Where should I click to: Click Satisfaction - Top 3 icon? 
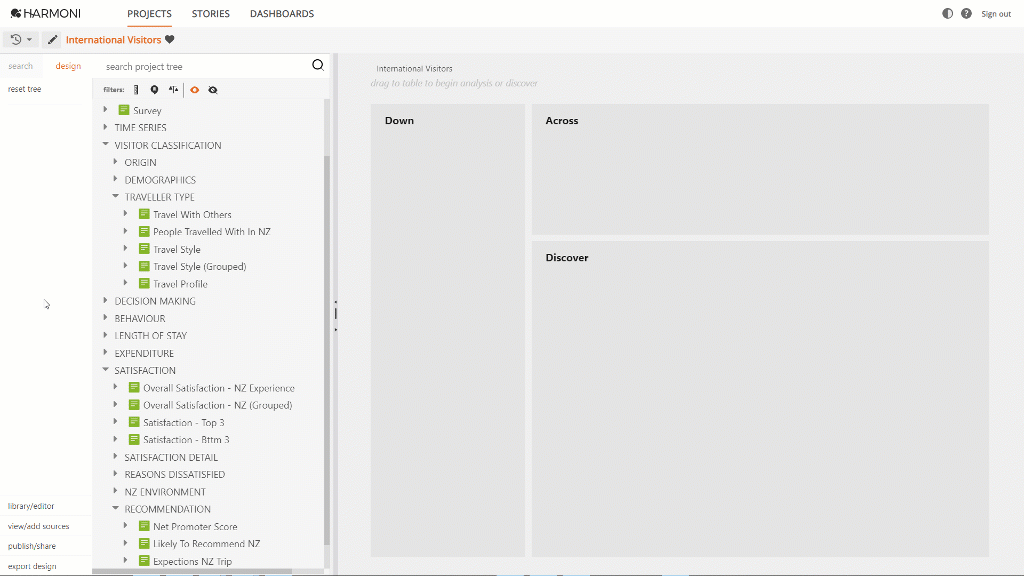[134, 422]
